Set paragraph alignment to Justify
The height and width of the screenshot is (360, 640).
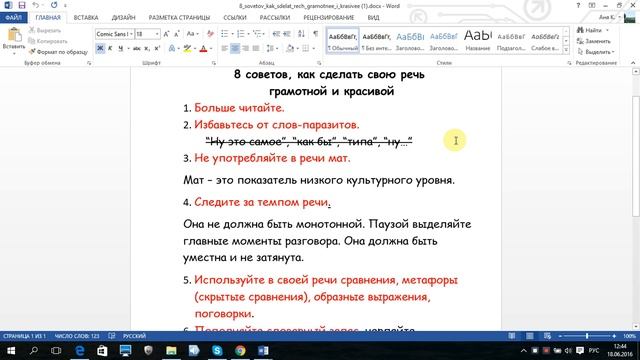click(x=256, y=49)
